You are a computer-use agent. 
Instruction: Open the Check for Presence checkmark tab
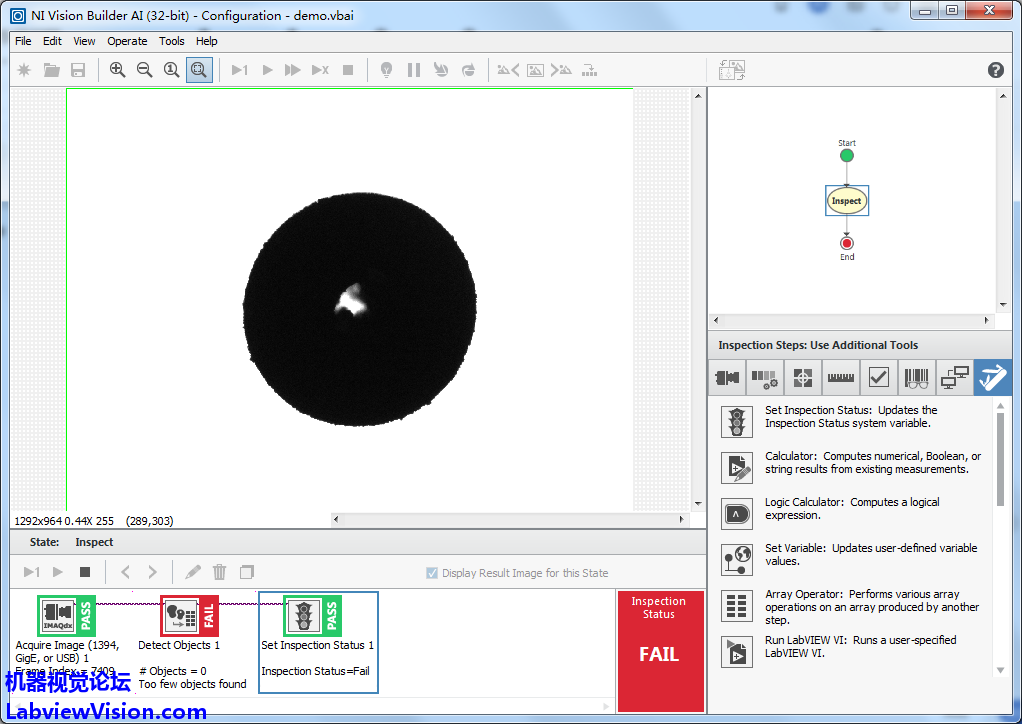click(878, 378)
